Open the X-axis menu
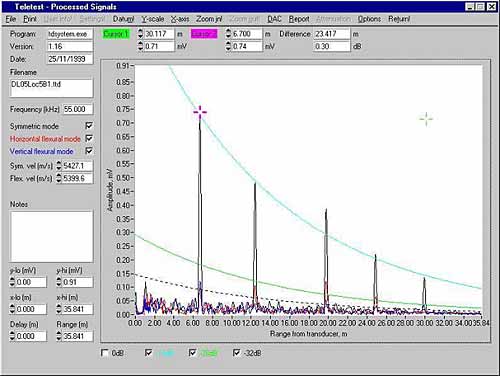The image size is (500, 376). point(180,19)
